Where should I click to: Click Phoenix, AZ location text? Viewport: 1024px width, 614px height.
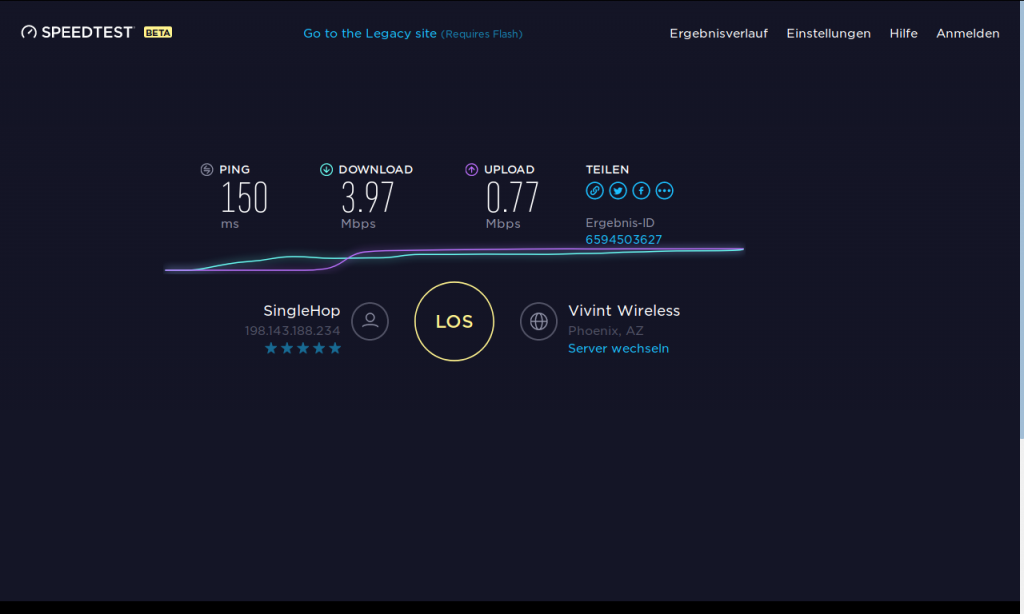click(605, 331)
